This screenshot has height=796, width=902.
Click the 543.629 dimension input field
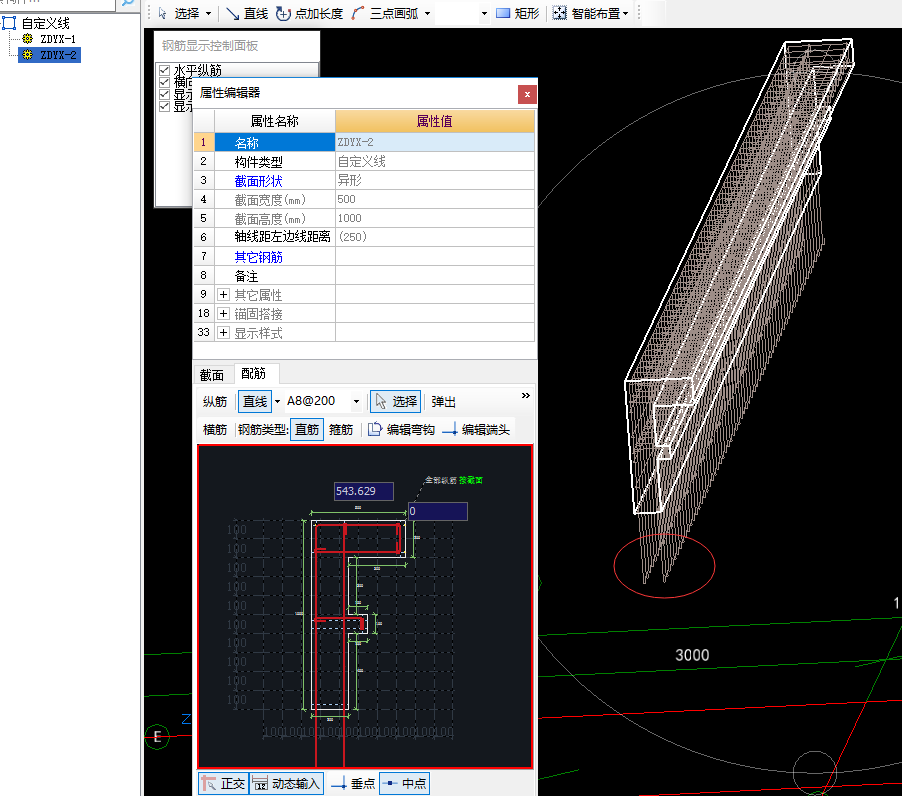pos(363,491)
